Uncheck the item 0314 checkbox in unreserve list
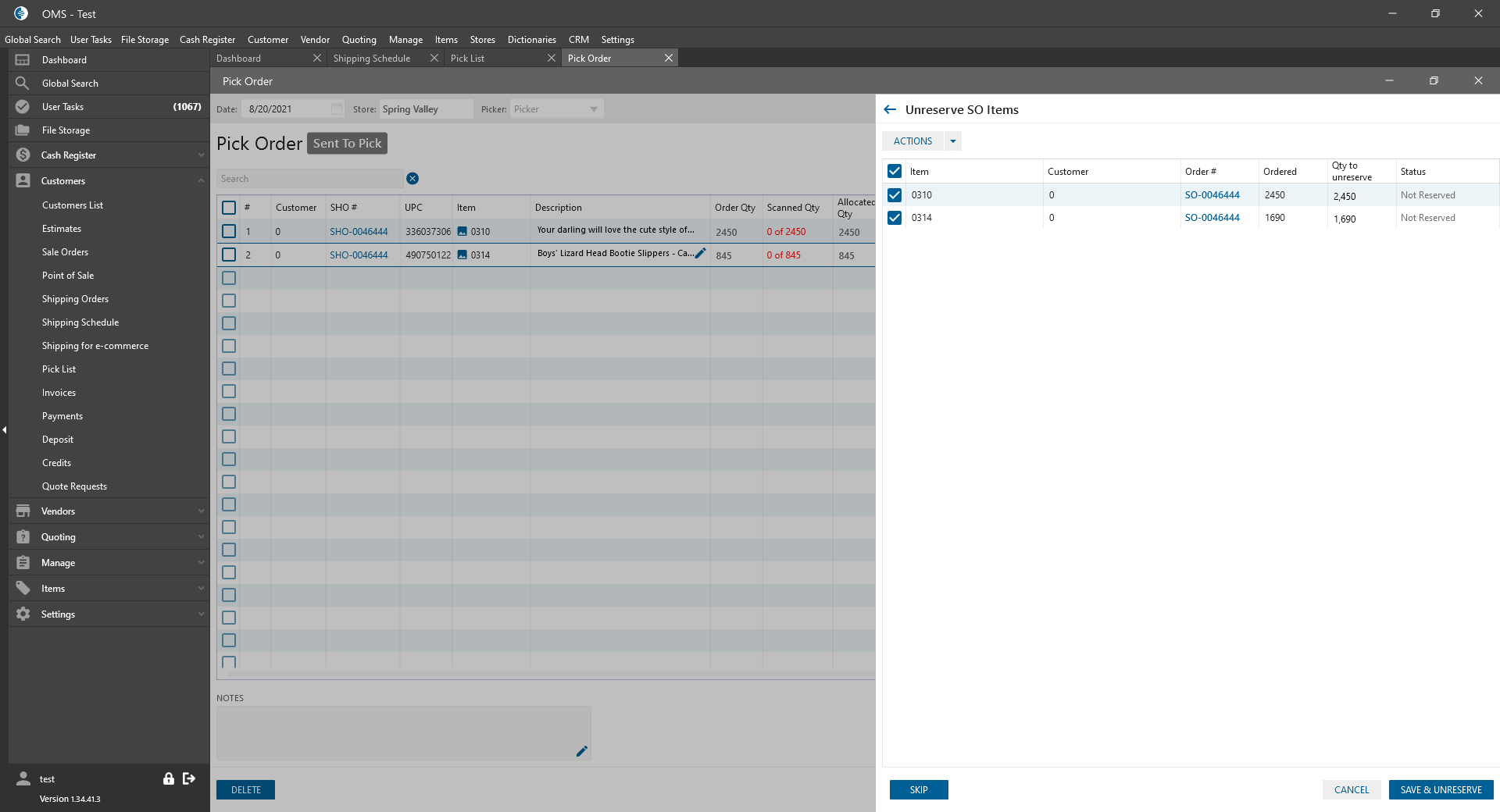 pyautogui.click(x=895, y=218)
